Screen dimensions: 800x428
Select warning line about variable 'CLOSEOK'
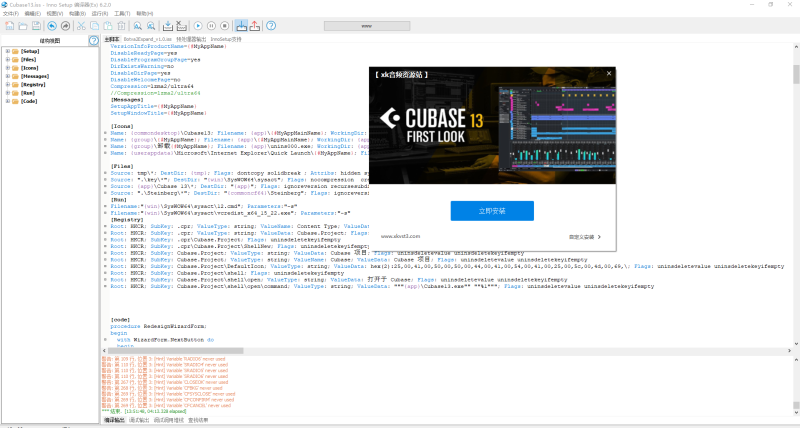(x=165, y=382)
